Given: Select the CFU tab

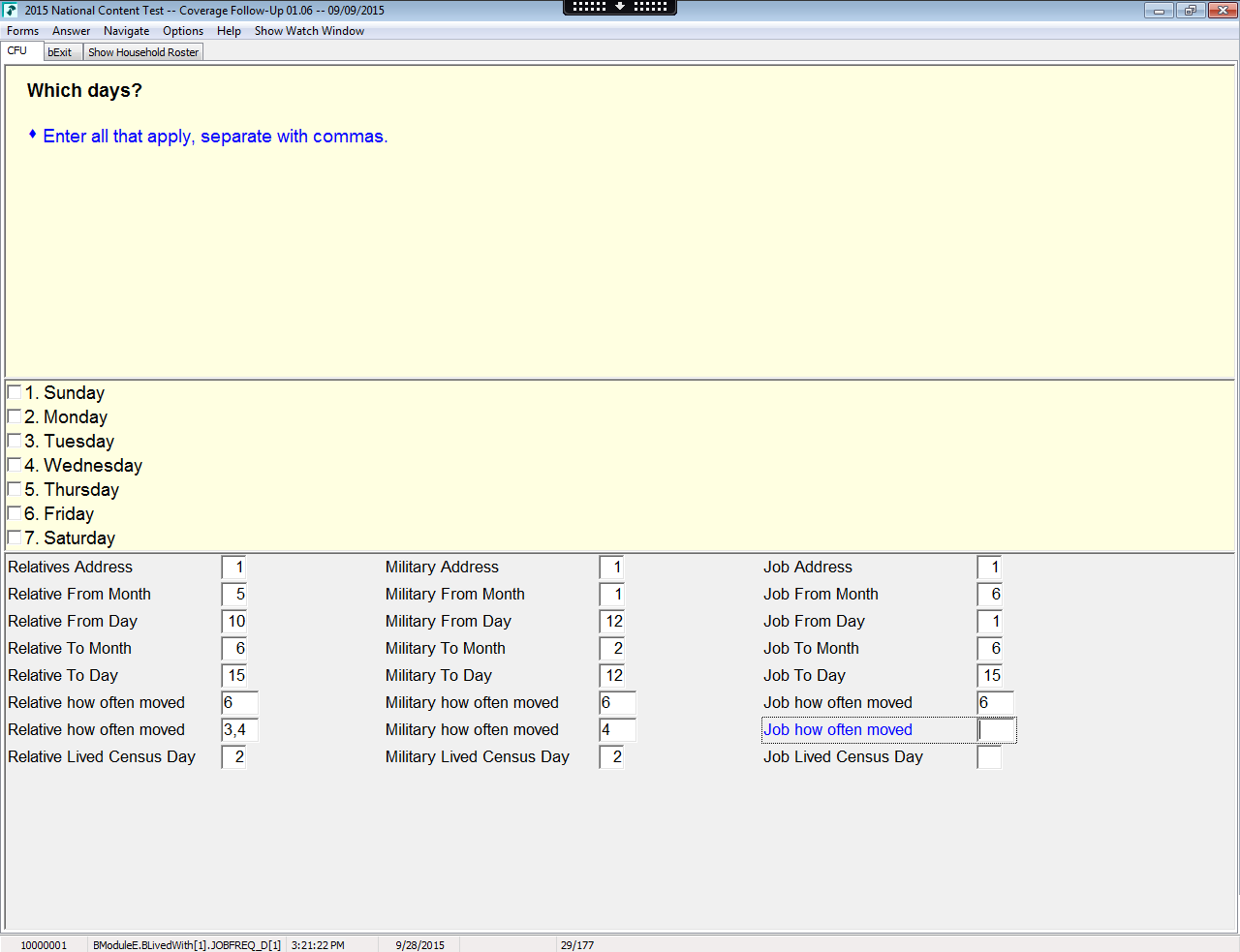Looking at the screenshot, I should pyautogui.click(x=17, y=51).
